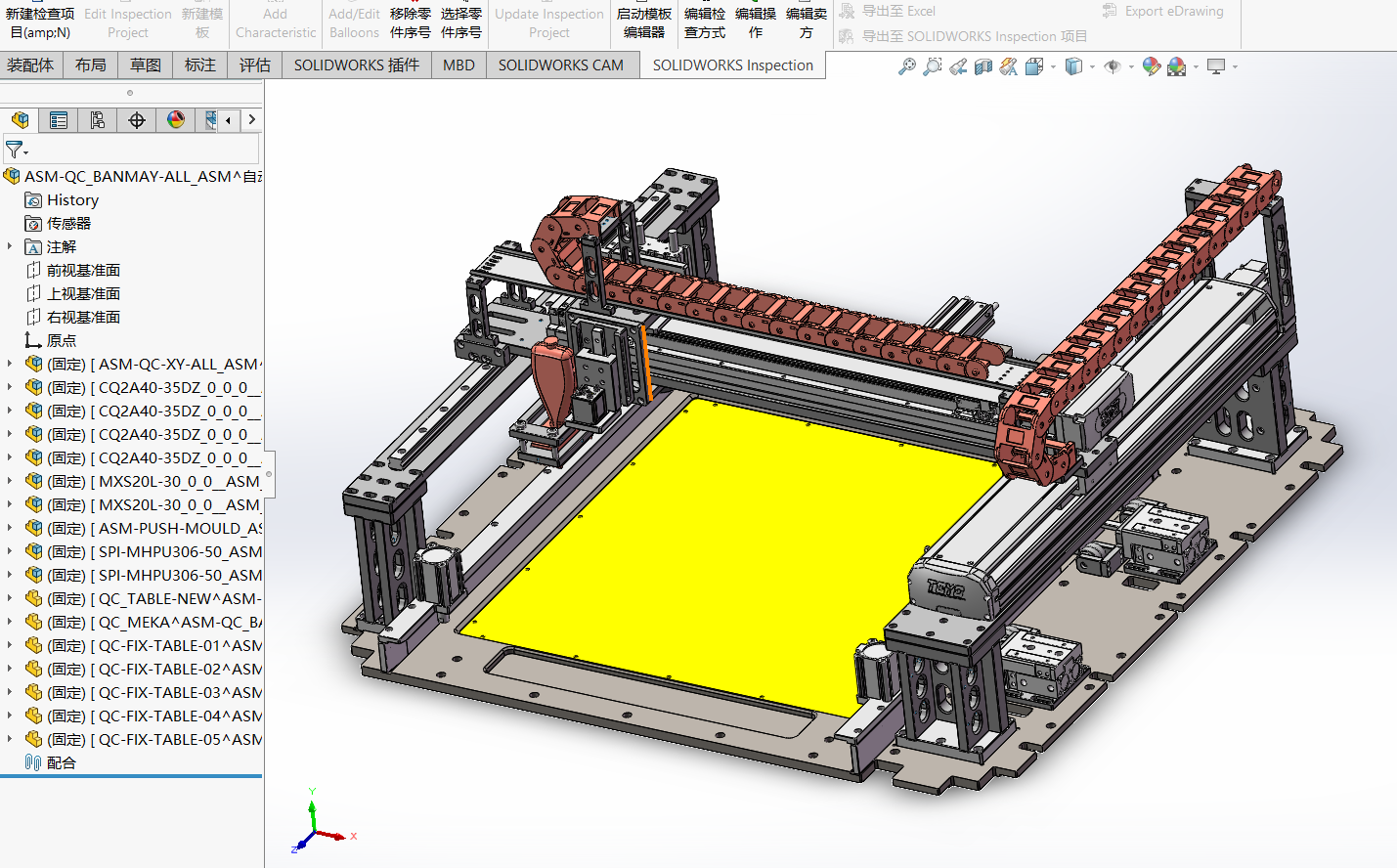Open the View Orientation dropdown arrow

(1053, 67)
